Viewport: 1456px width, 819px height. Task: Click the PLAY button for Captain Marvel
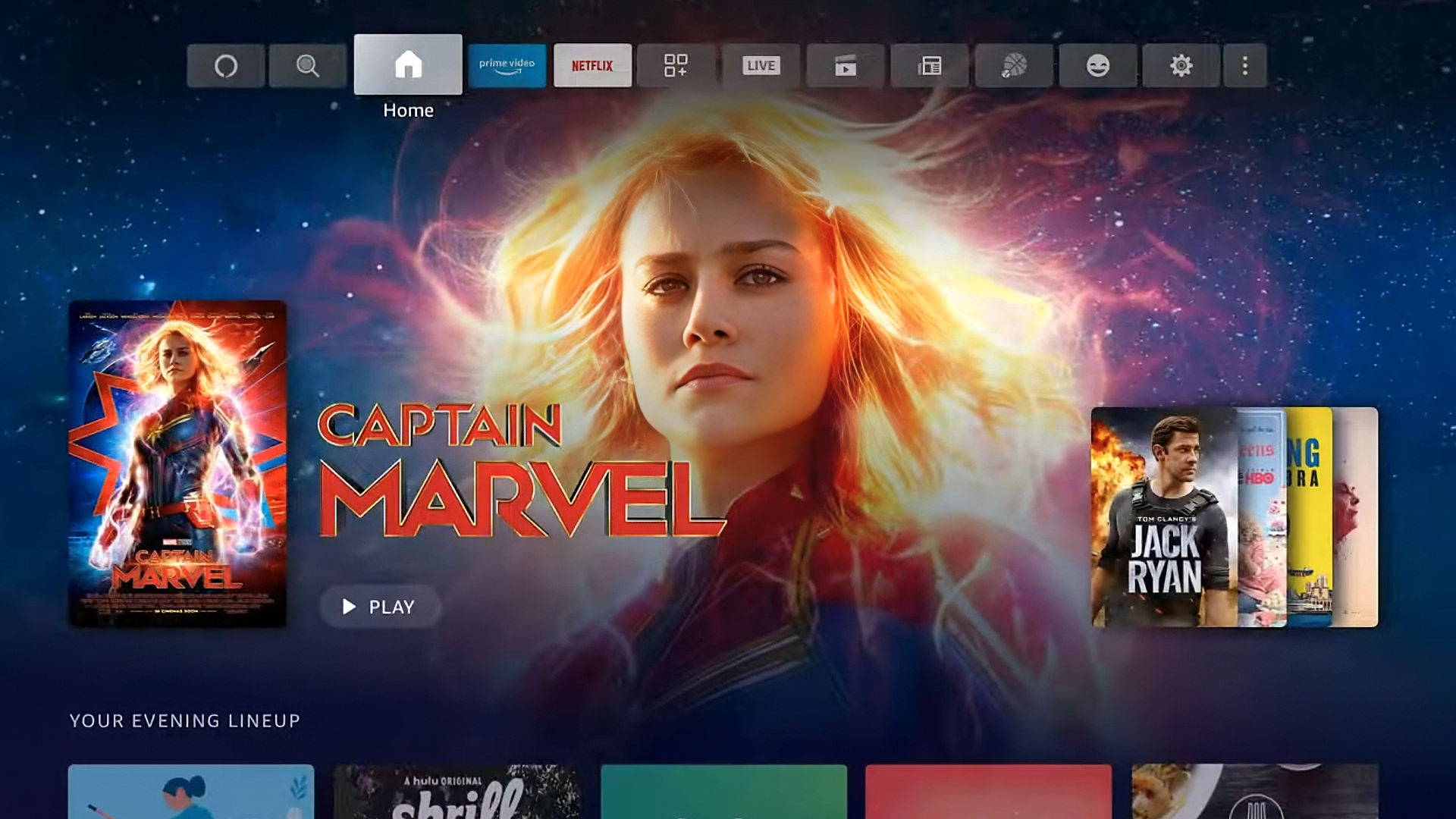click(x=380, y=607)
